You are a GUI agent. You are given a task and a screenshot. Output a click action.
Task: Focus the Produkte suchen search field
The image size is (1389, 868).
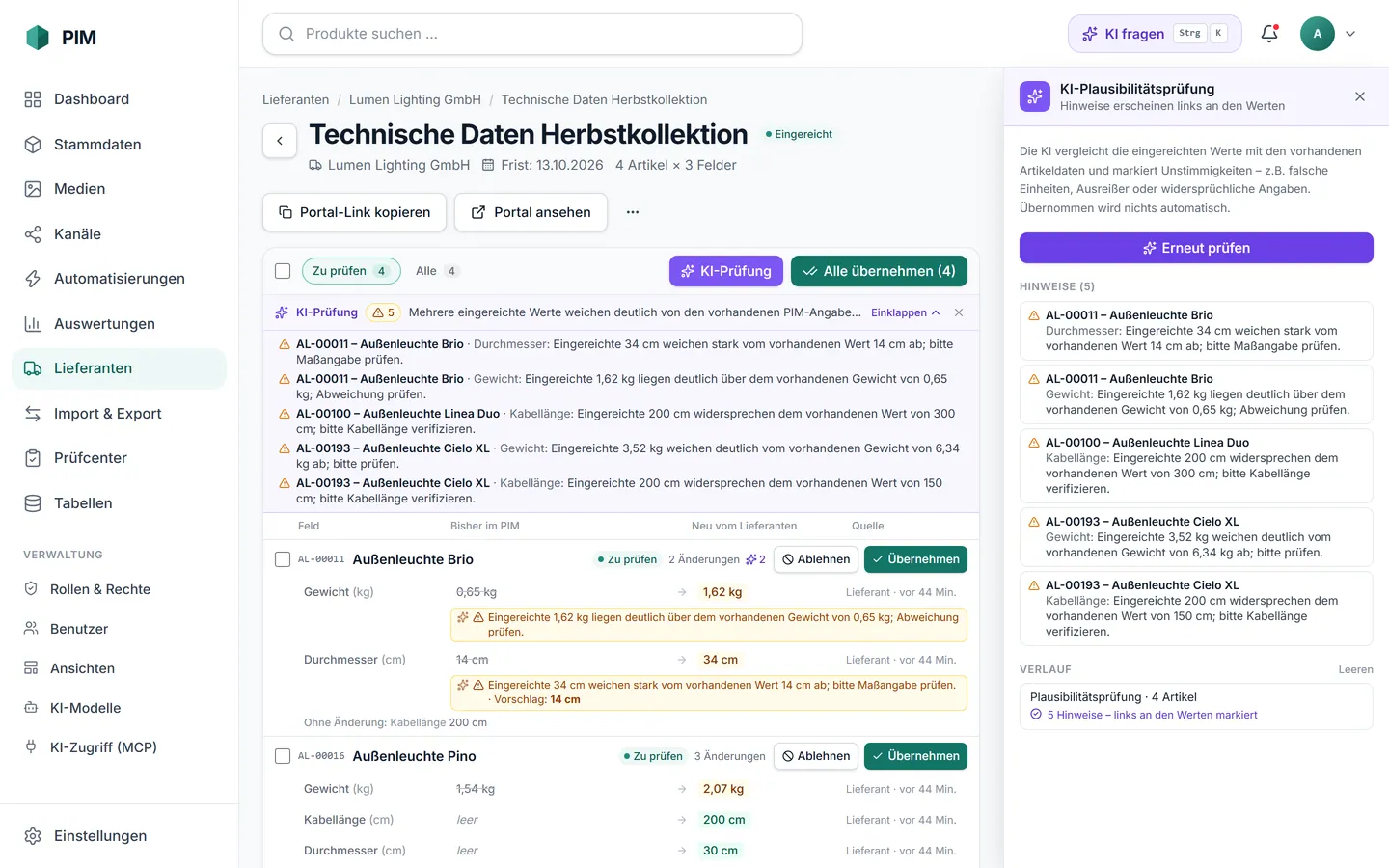point(532,34)
